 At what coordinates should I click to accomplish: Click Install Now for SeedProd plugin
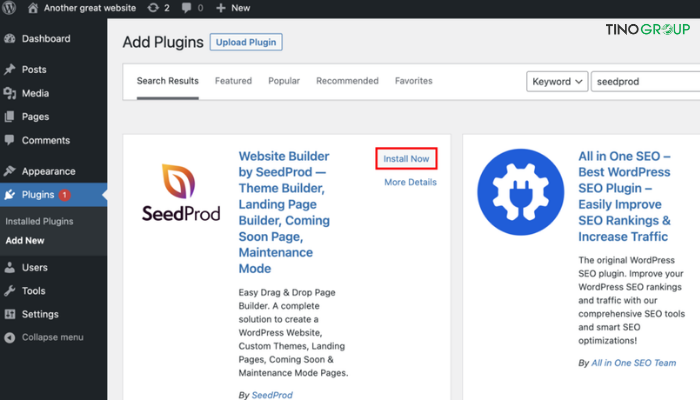coord(406,158)
